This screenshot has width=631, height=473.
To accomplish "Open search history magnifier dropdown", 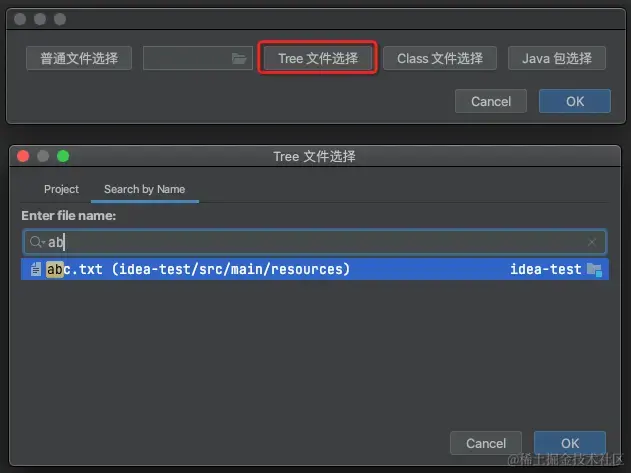I will [x=37, y=242].
